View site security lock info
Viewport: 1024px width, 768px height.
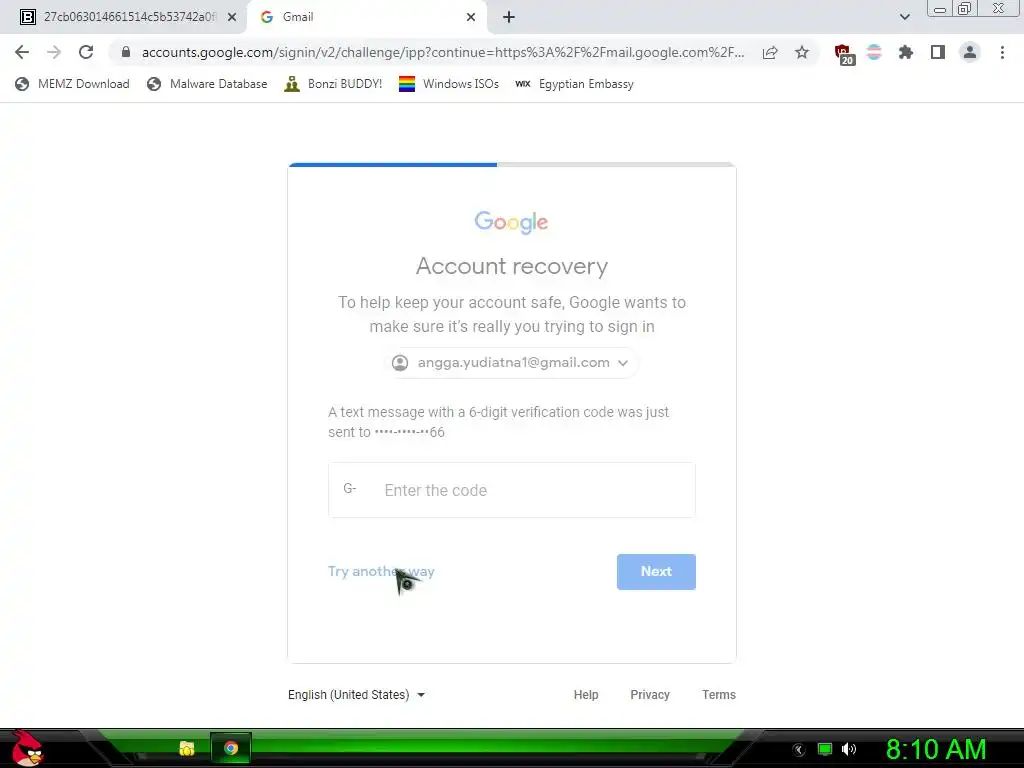point(126,52)
